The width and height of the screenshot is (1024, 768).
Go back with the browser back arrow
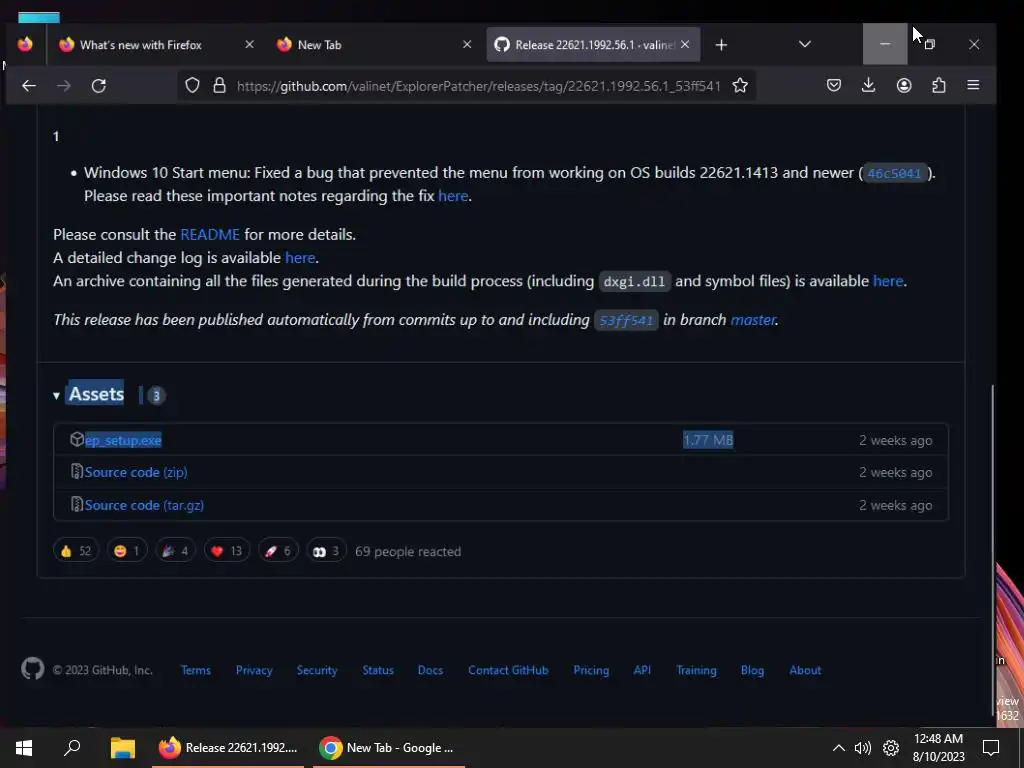pyautogui.click(x=28, y=86)
